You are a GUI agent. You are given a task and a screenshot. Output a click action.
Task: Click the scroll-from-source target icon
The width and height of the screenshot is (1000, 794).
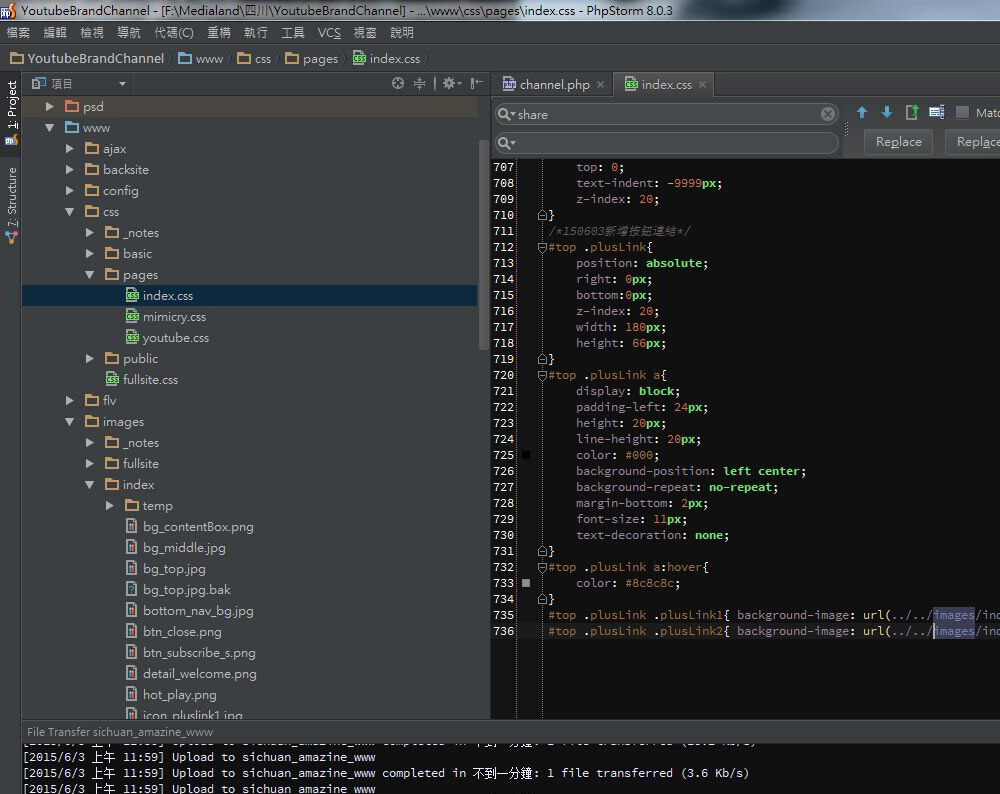[397, 83]
